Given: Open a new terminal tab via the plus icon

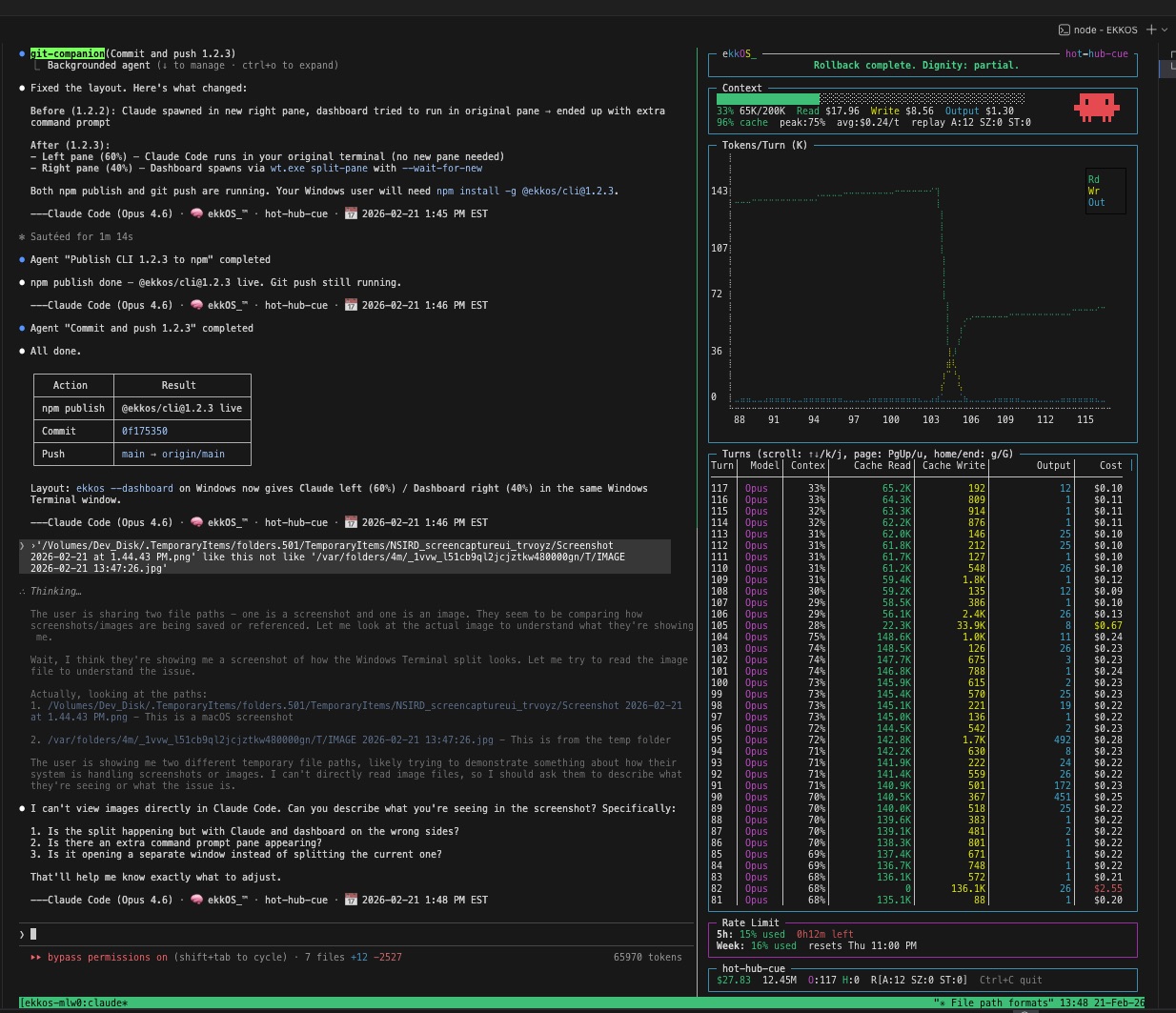Looking at the screenshot, I should pos(1151,30).
